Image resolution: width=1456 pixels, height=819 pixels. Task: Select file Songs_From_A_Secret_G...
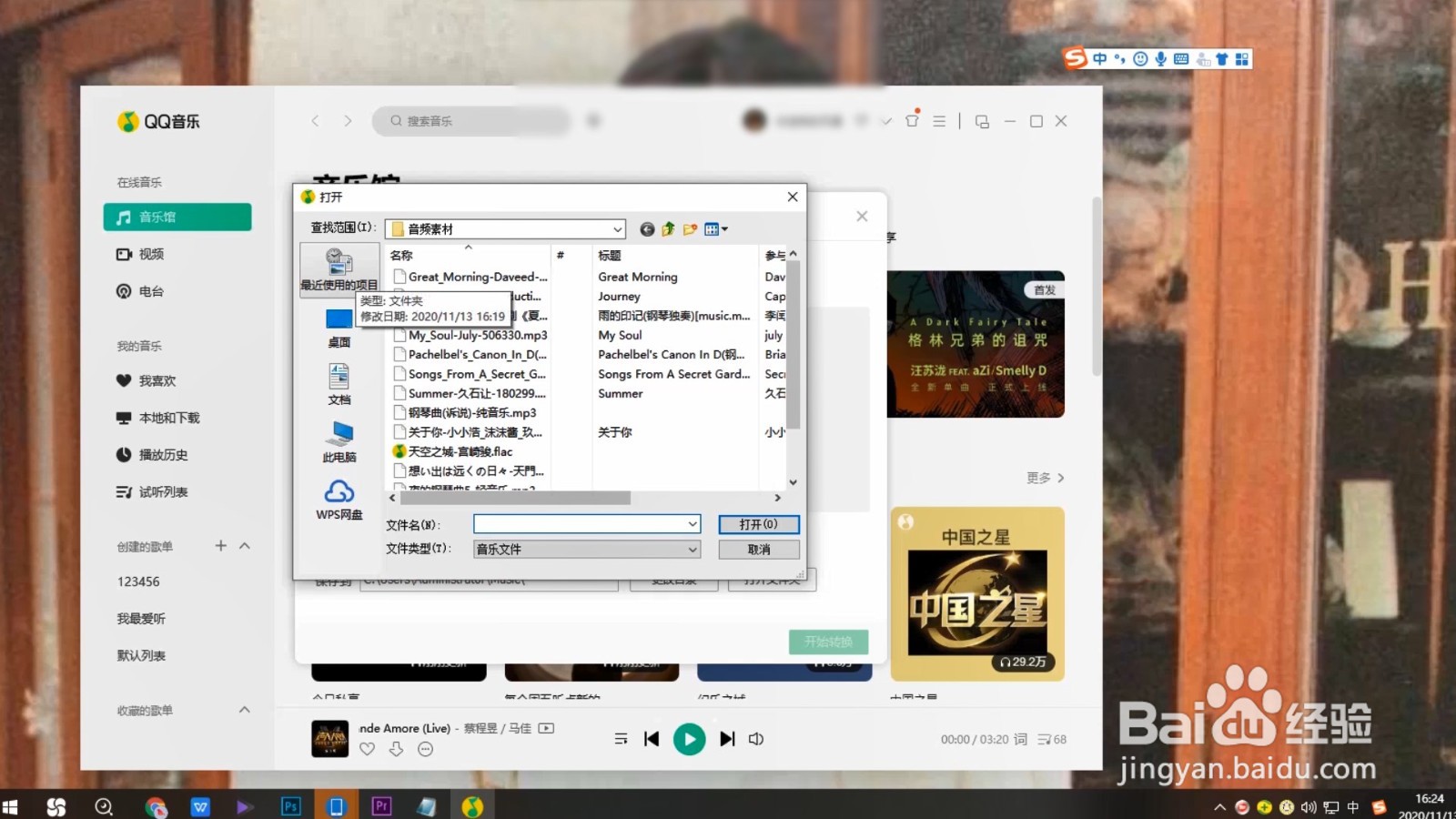tap(470, 374)
